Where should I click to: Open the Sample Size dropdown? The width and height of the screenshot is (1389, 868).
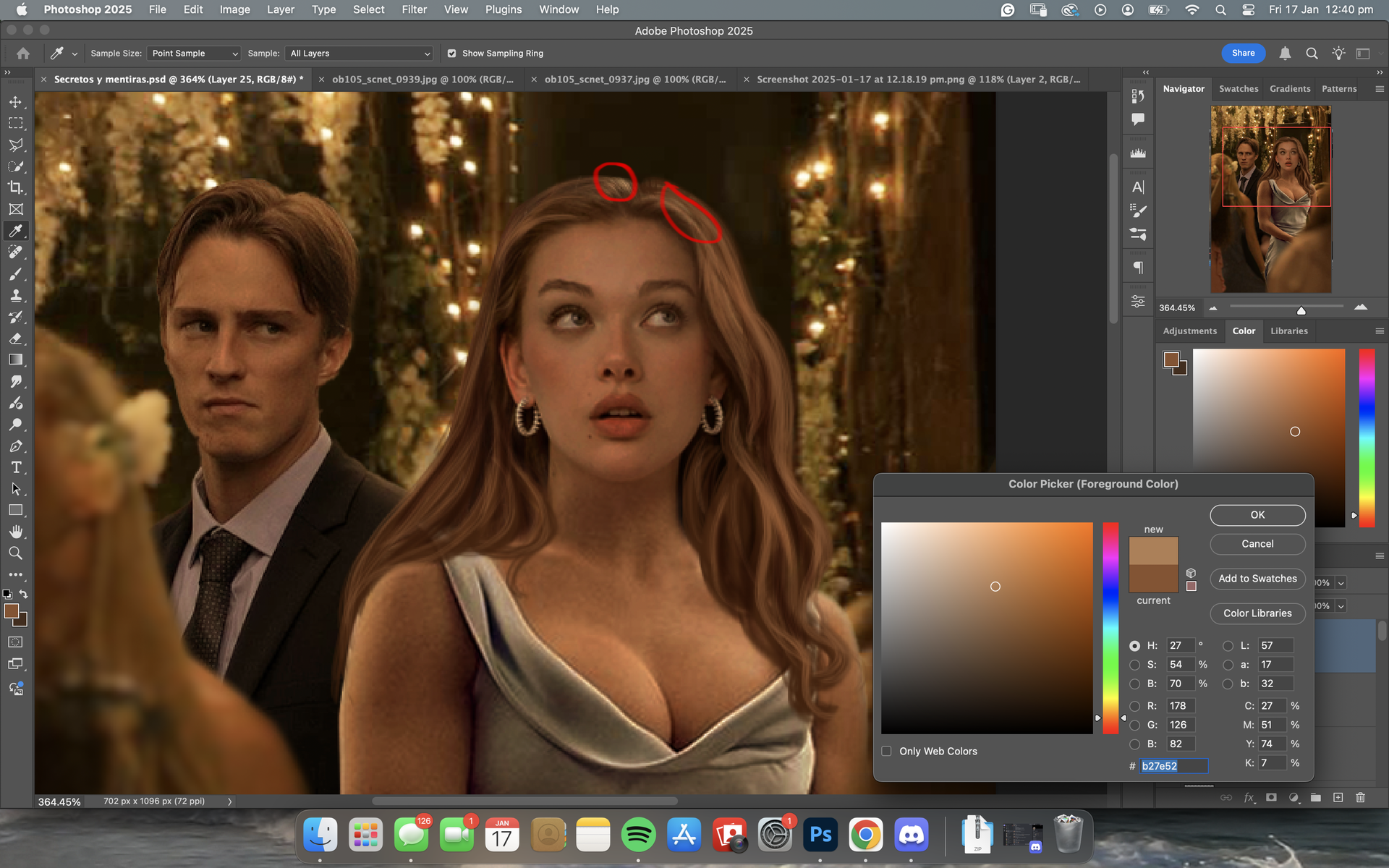click(193, 54)
